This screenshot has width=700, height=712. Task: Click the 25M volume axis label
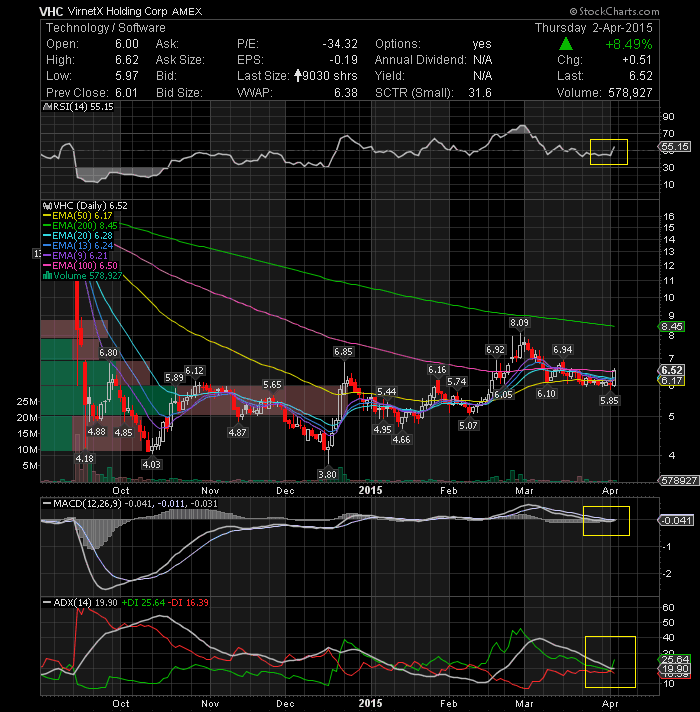click(x=27, y=401)
